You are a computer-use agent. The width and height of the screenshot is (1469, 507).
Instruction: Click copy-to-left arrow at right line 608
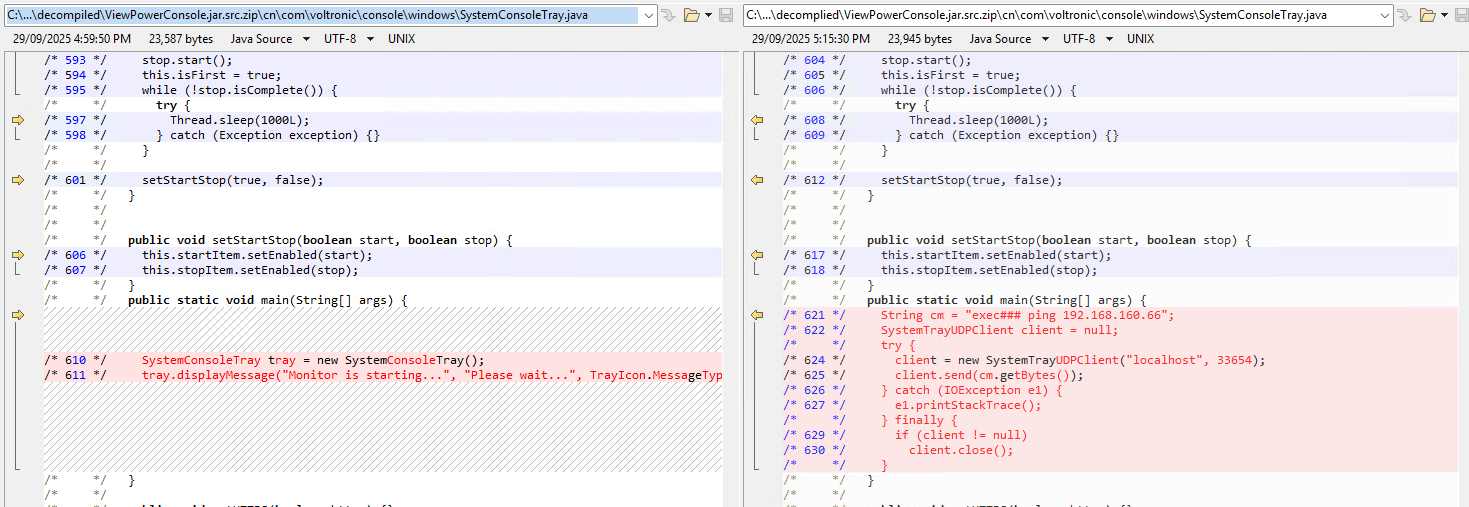click(x=757, y=120)
